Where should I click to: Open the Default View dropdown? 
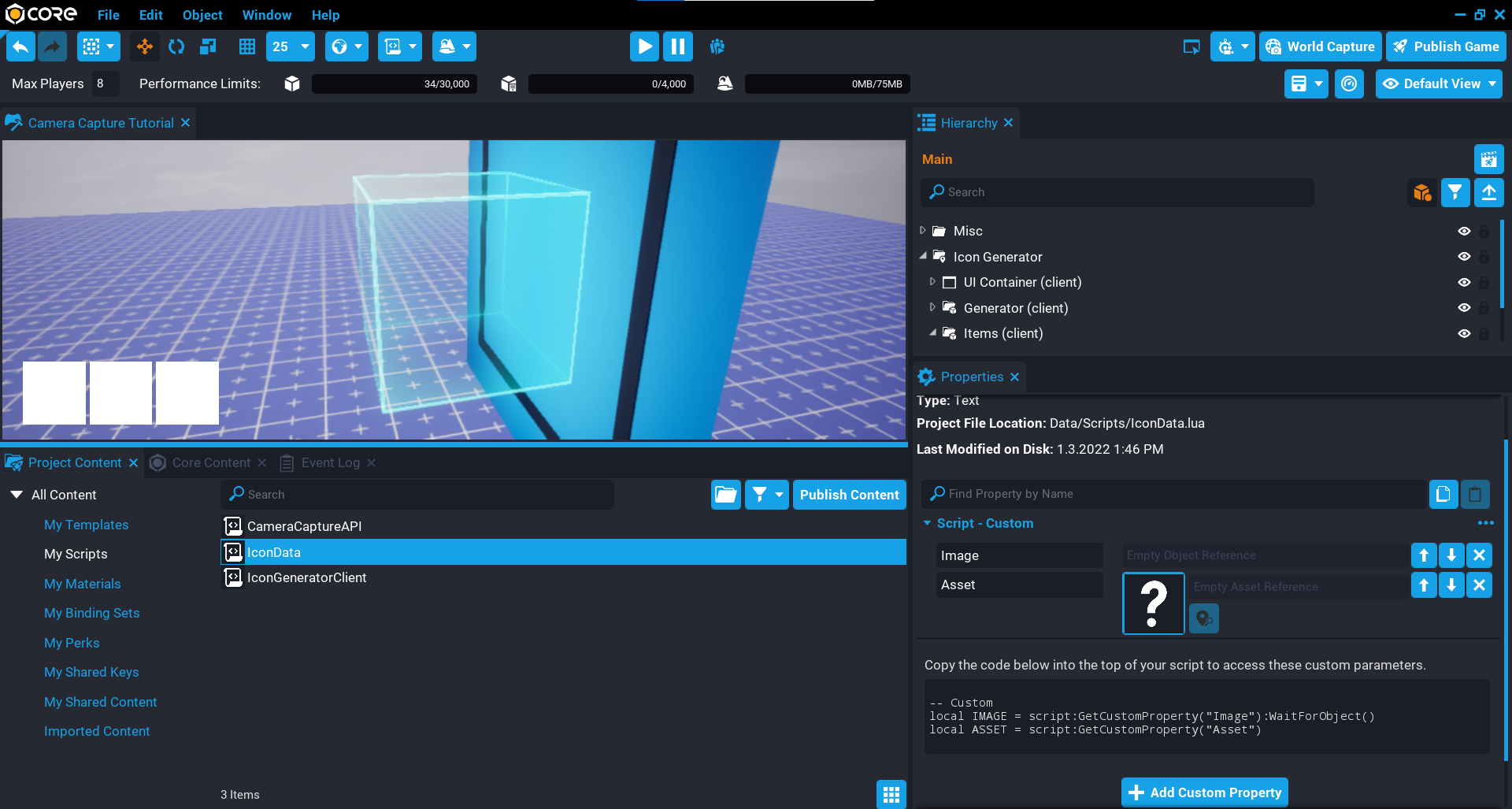point(1438,83)
